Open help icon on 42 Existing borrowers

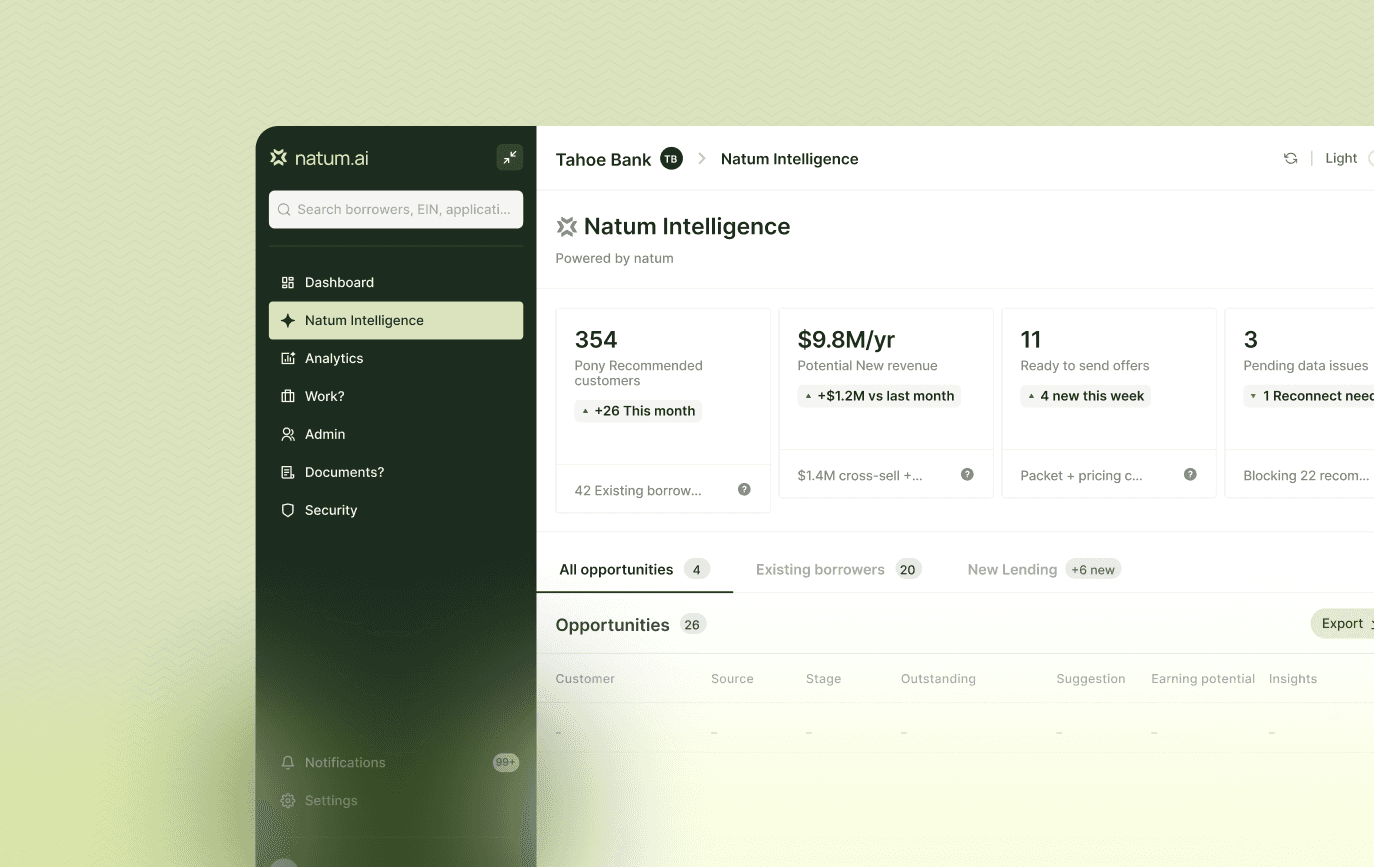coord(744,490)
